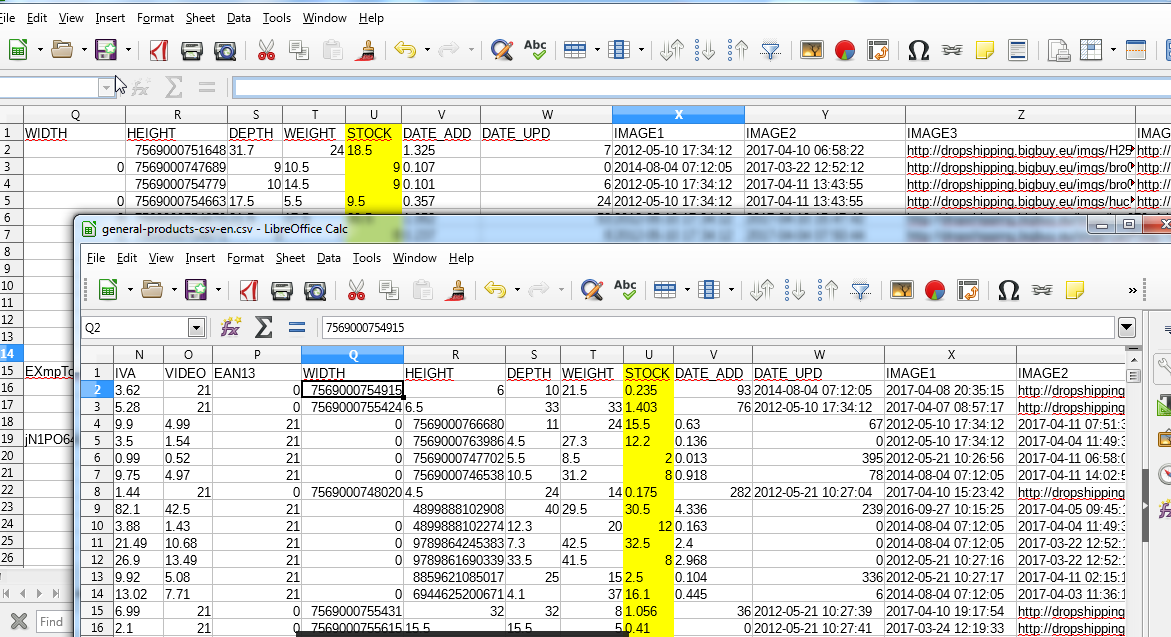1171x637 pixels.
Task: Open Tools menu in background window
Action: (x=276, y=18)
